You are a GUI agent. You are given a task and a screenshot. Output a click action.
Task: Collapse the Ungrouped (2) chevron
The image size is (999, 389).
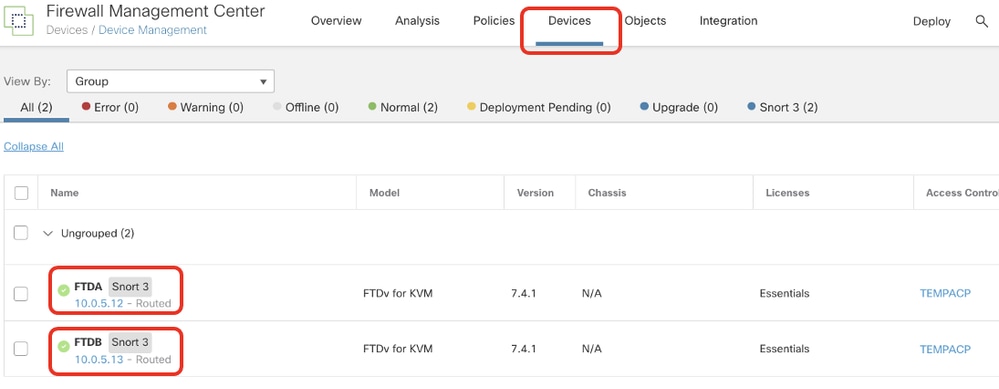pos(47,234)
